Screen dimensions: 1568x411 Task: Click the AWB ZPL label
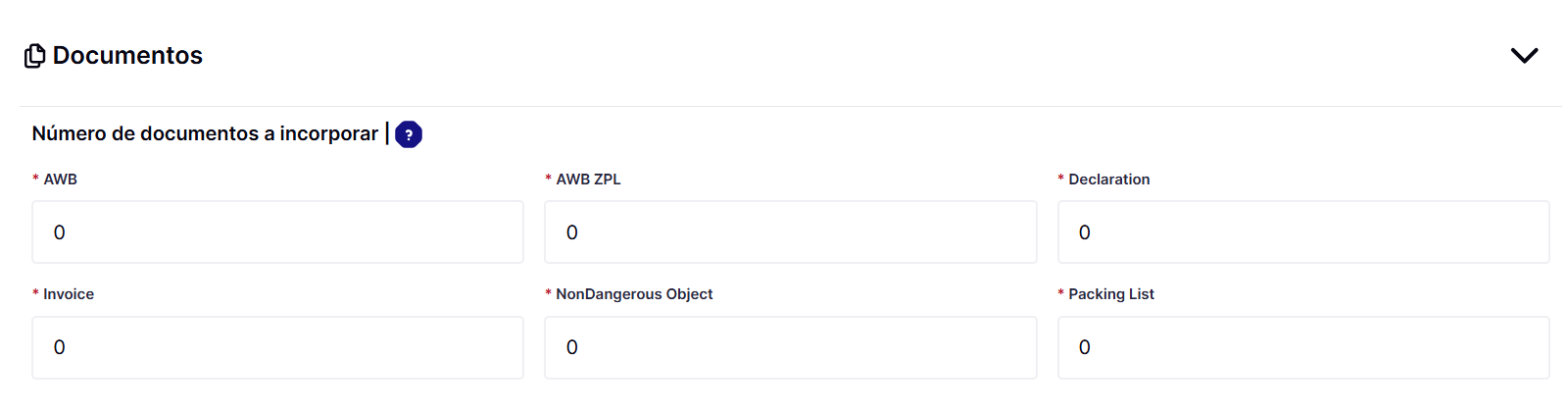[x=588, y=180]
